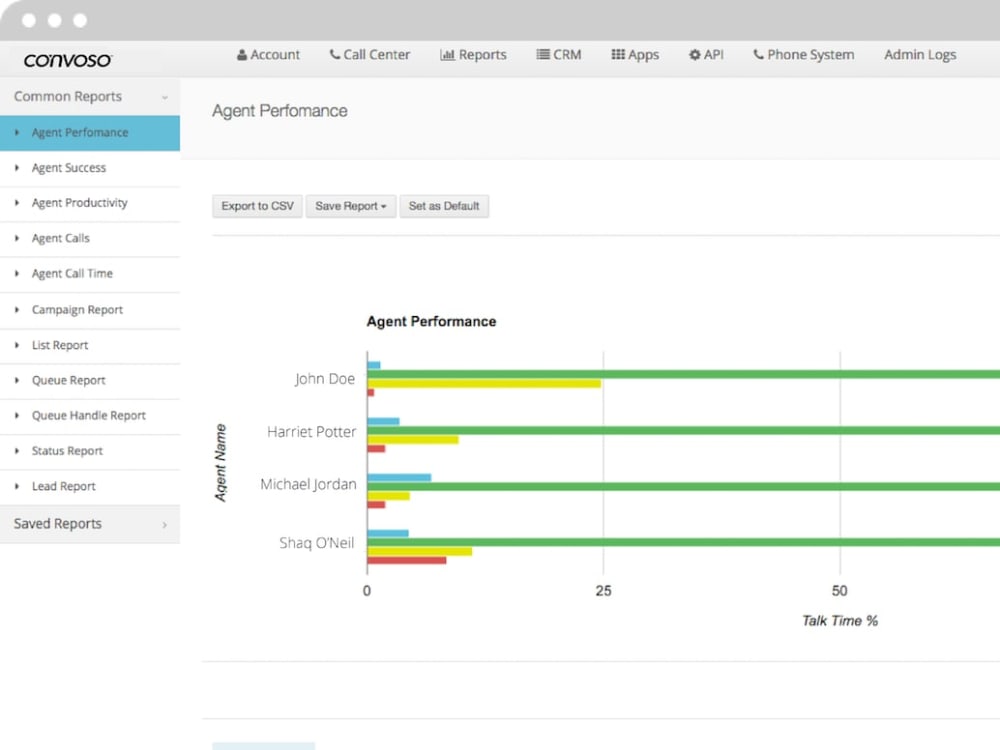The height and width of the screenshot is (750, 1000).
Task: Open Lead Report
Action: click(90, 487)
